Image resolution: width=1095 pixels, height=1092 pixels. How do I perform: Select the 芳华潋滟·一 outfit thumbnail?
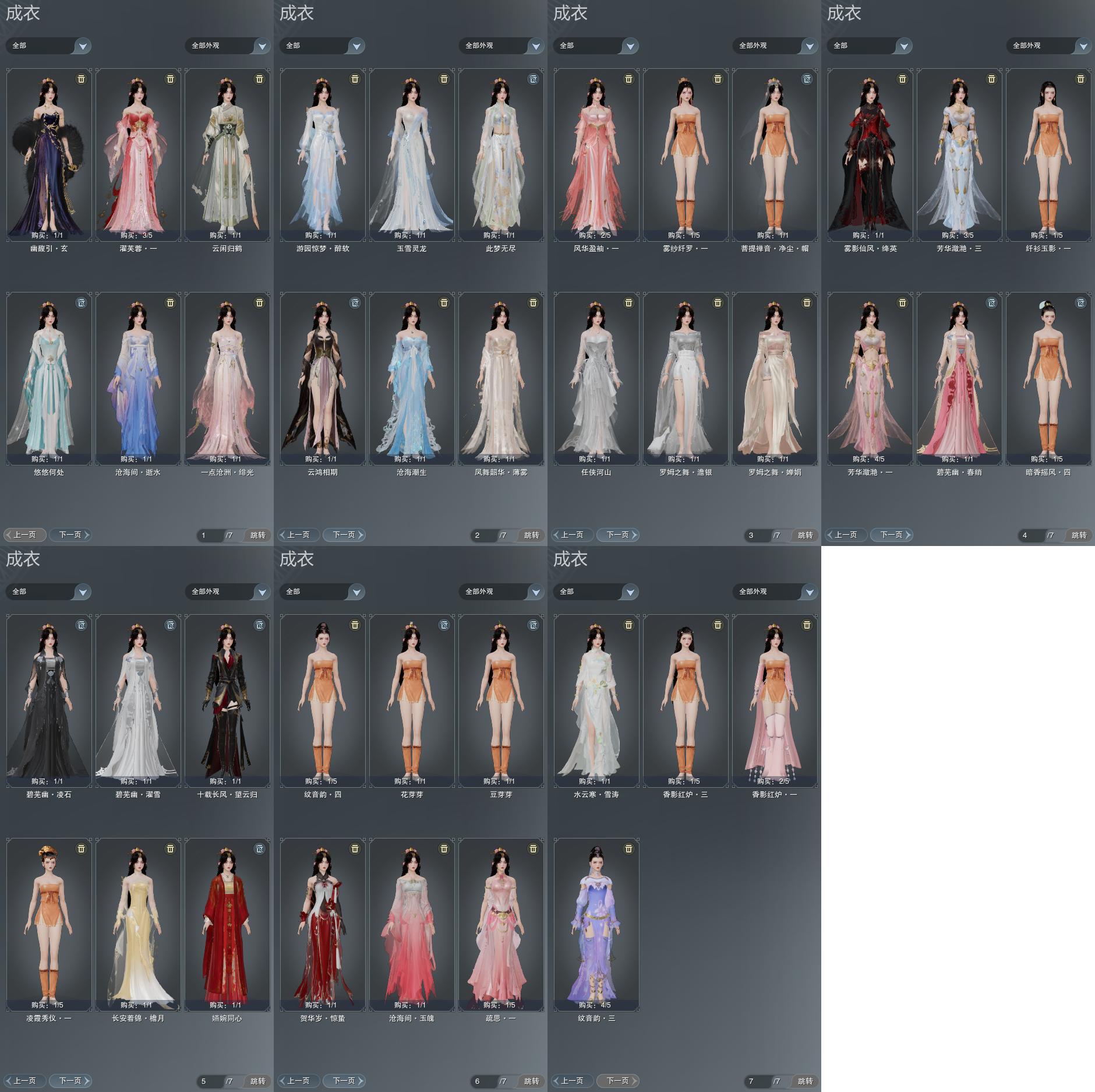870,378
